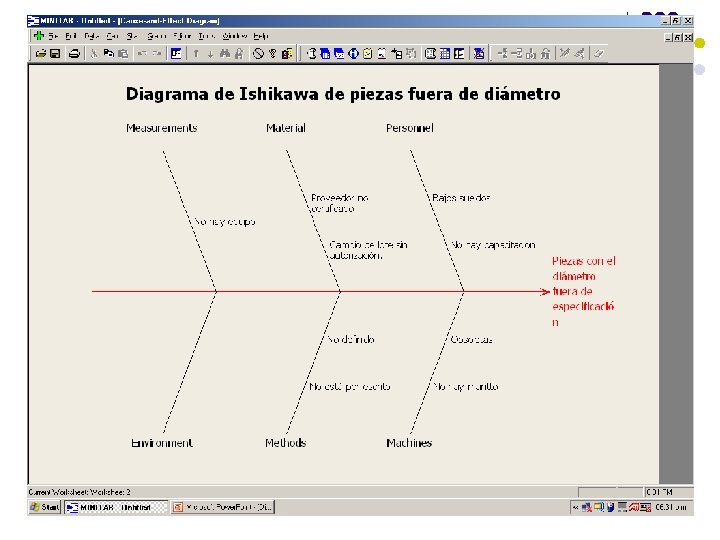Open the File menu

pos(53,36)
